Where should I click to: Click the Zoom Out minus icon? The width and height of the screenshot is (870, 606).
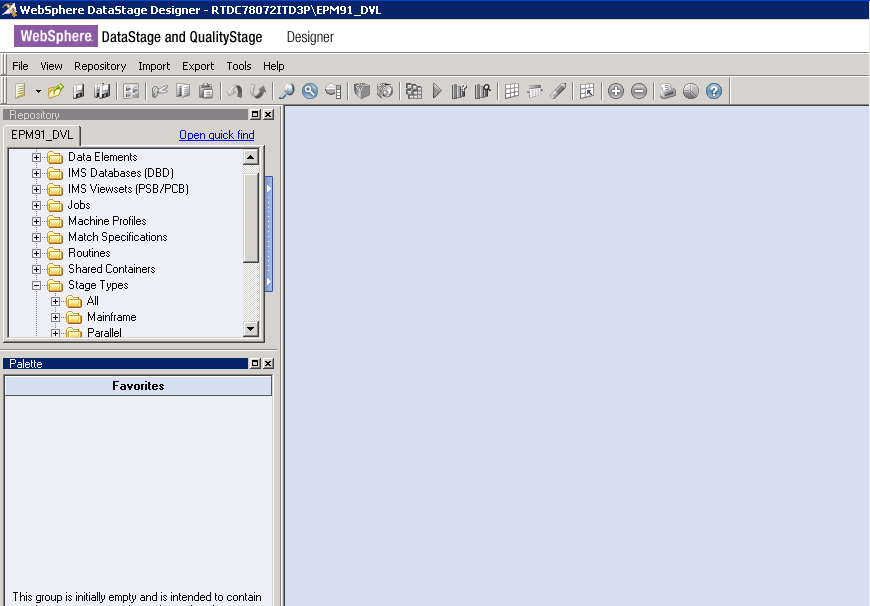pyautogui.click(x=639, y=90)
